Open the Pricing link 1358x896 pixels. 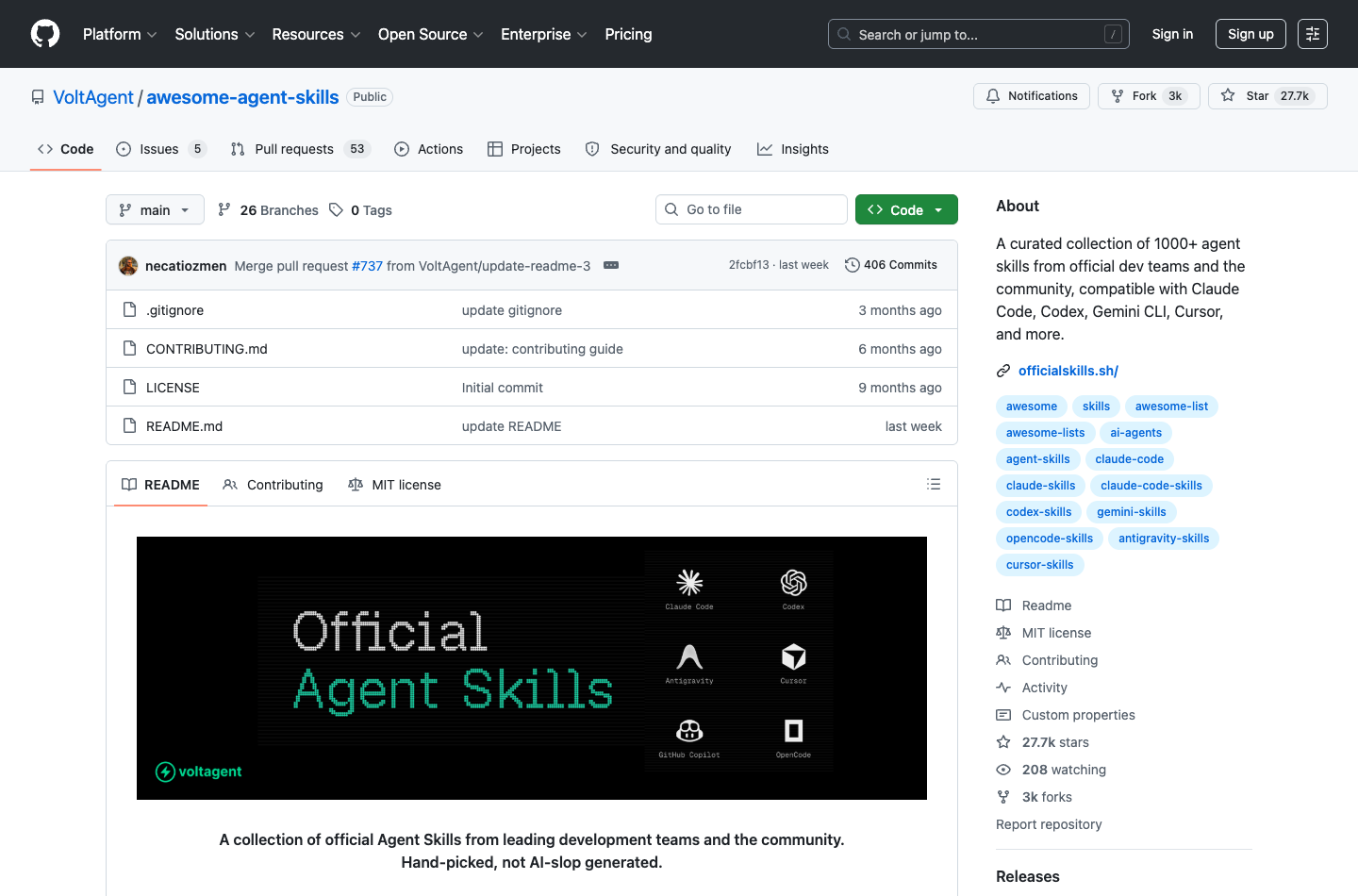(x=628, y=34)
